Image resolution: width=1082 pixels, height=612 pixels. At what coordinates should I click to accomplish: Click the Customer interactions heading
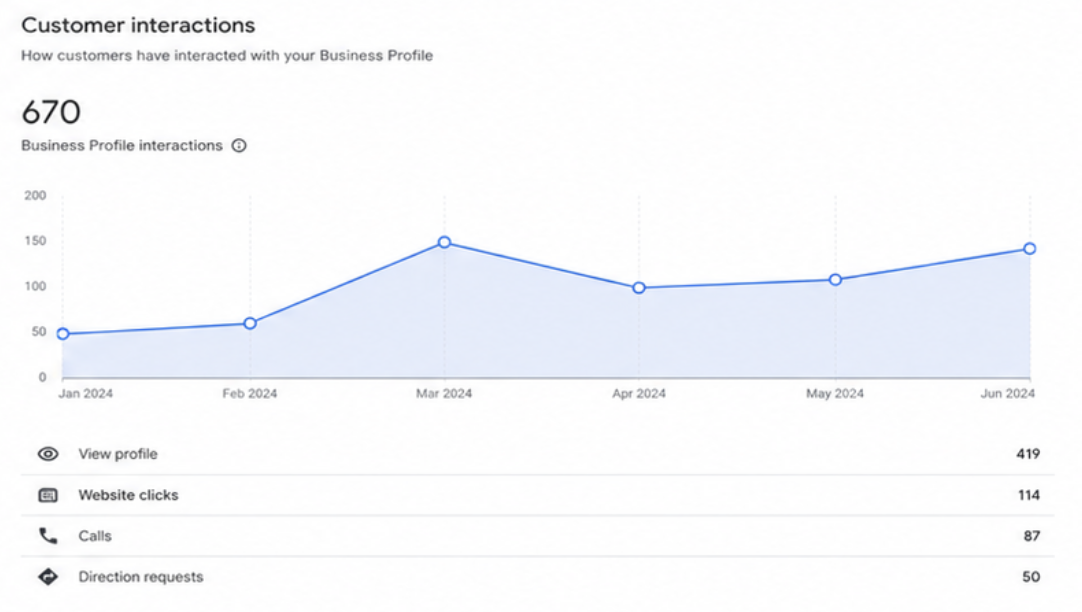(x=138, y=26)
